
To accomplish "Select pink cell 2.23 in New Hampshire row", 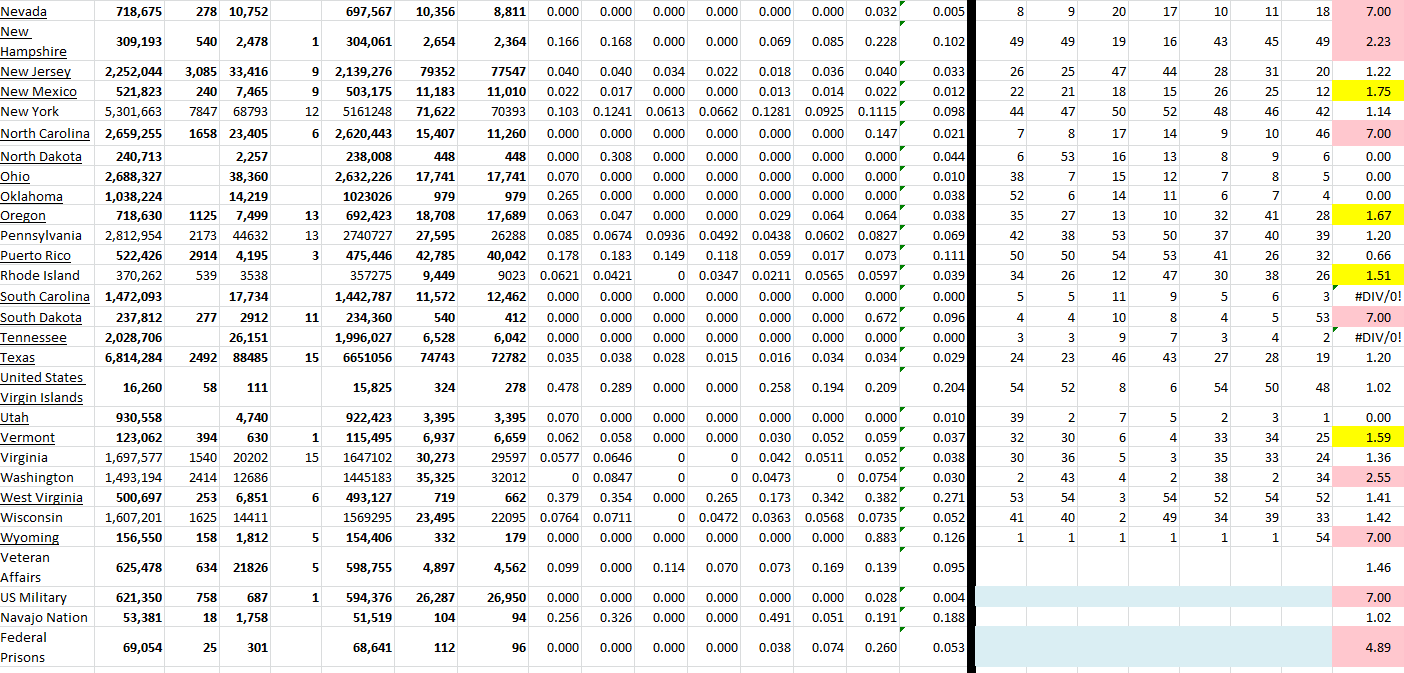I will tap(1367, 42).
